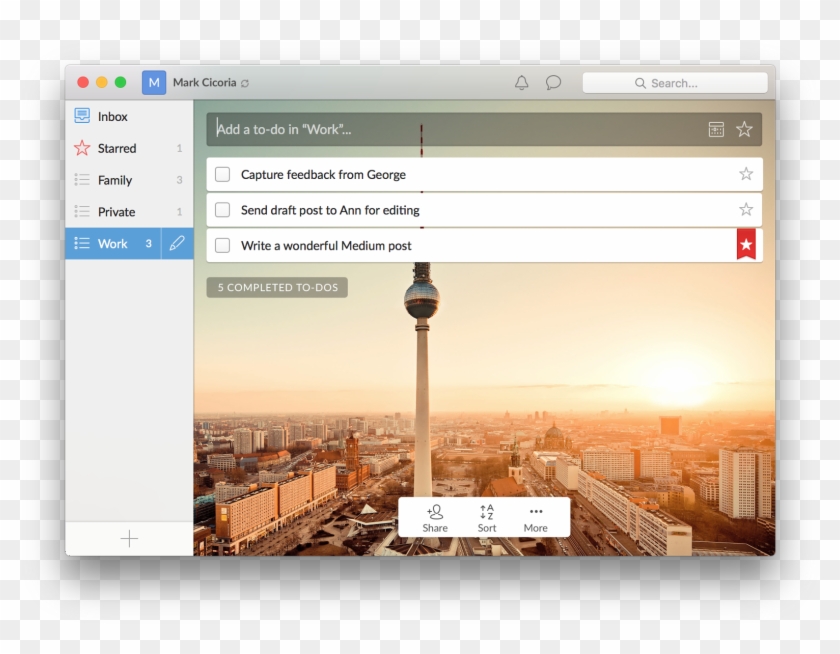This screenshot has width=840, height=654.
Task: Switch to the Inbox list
Action: (112, 116)
